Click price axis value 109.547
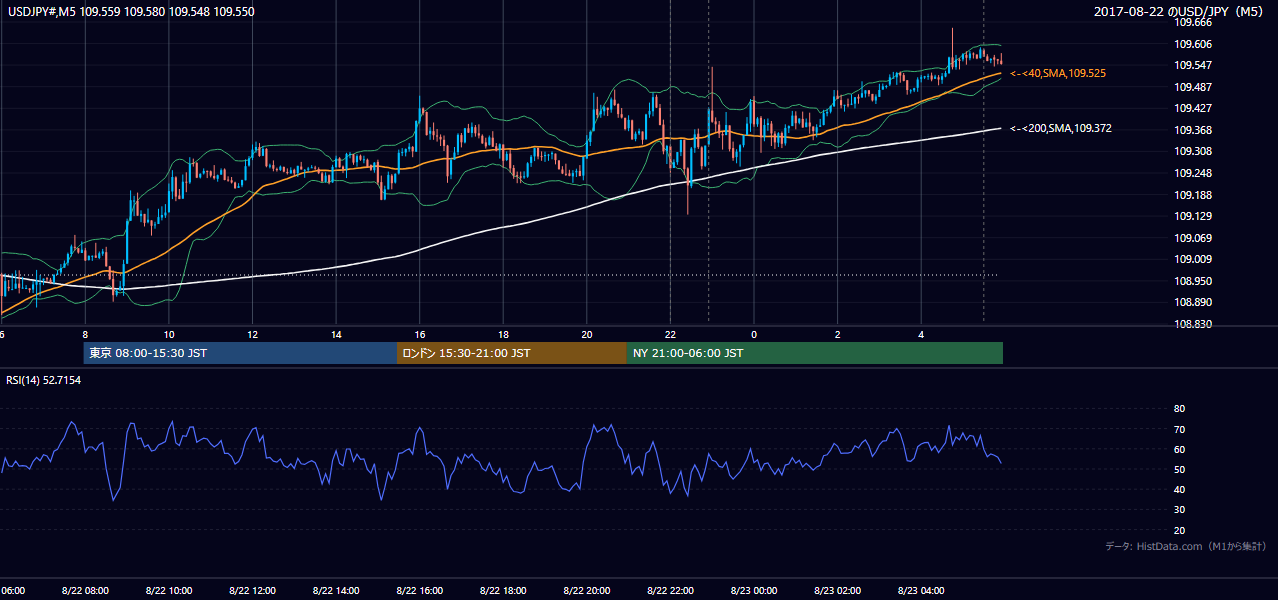This screenshot has width=1278, height=600. tap(1193, 65)
